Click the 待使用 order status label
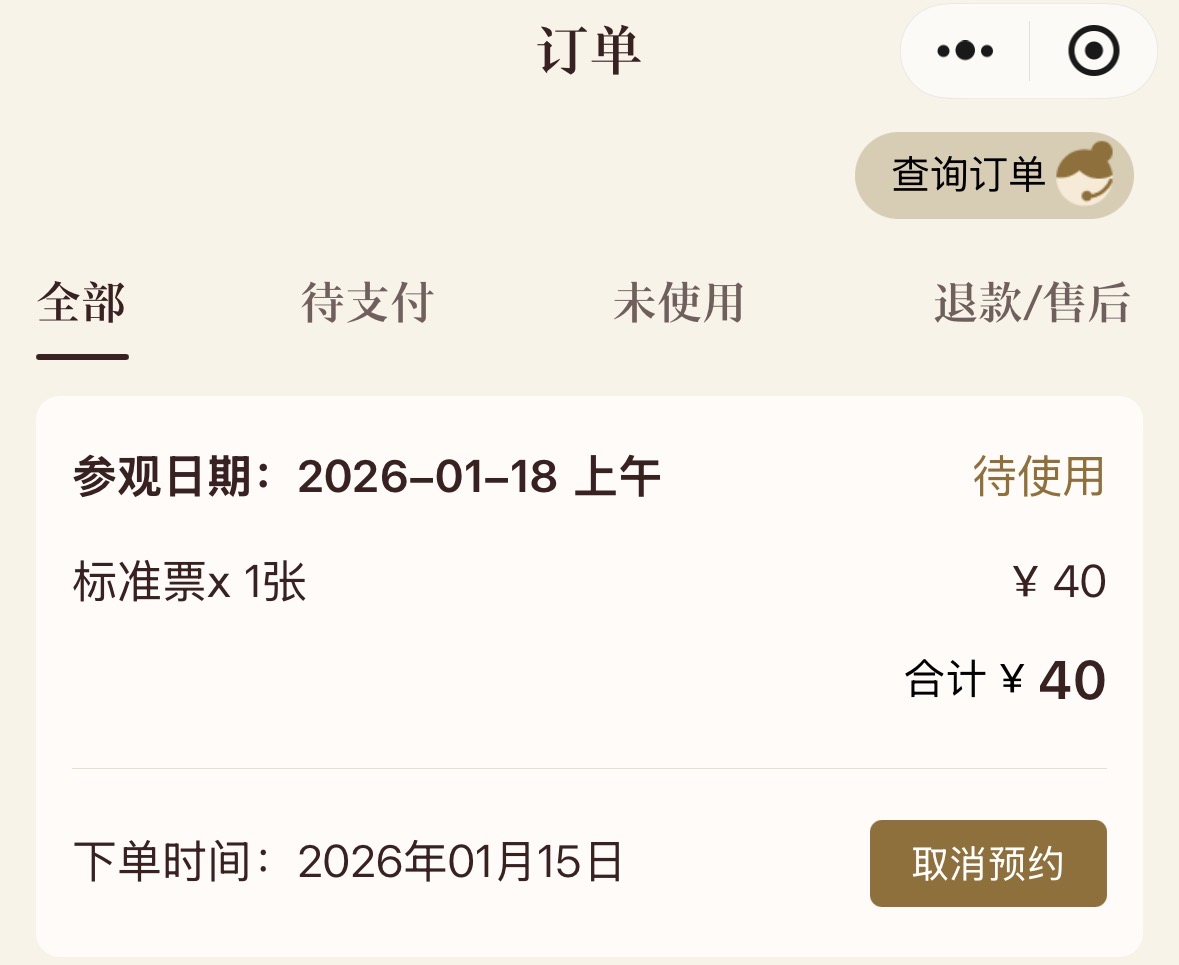Screen dimensions: 1179x965 (x=1039, y=477)
